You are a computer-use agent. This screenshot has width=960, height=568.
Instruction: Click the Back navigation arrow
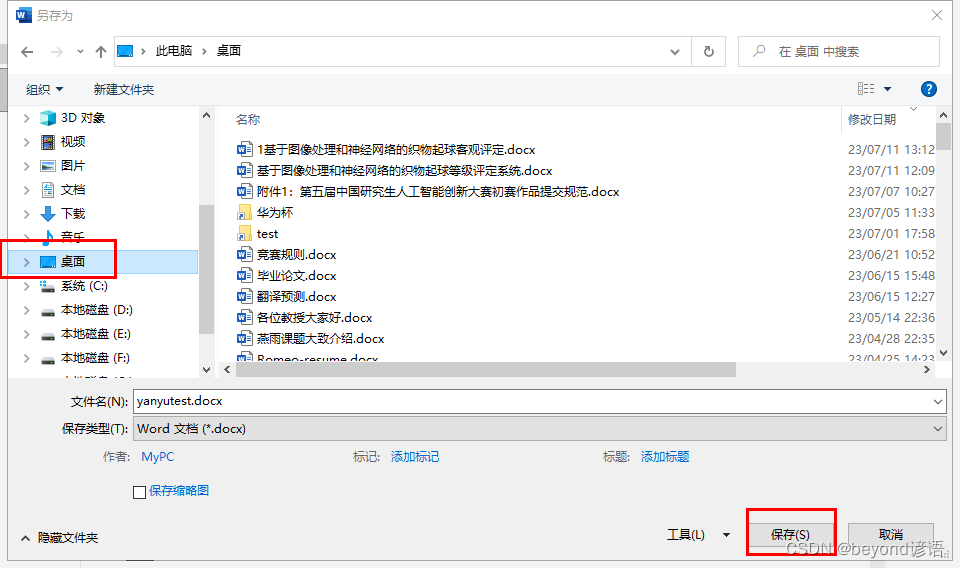point(27,52)
